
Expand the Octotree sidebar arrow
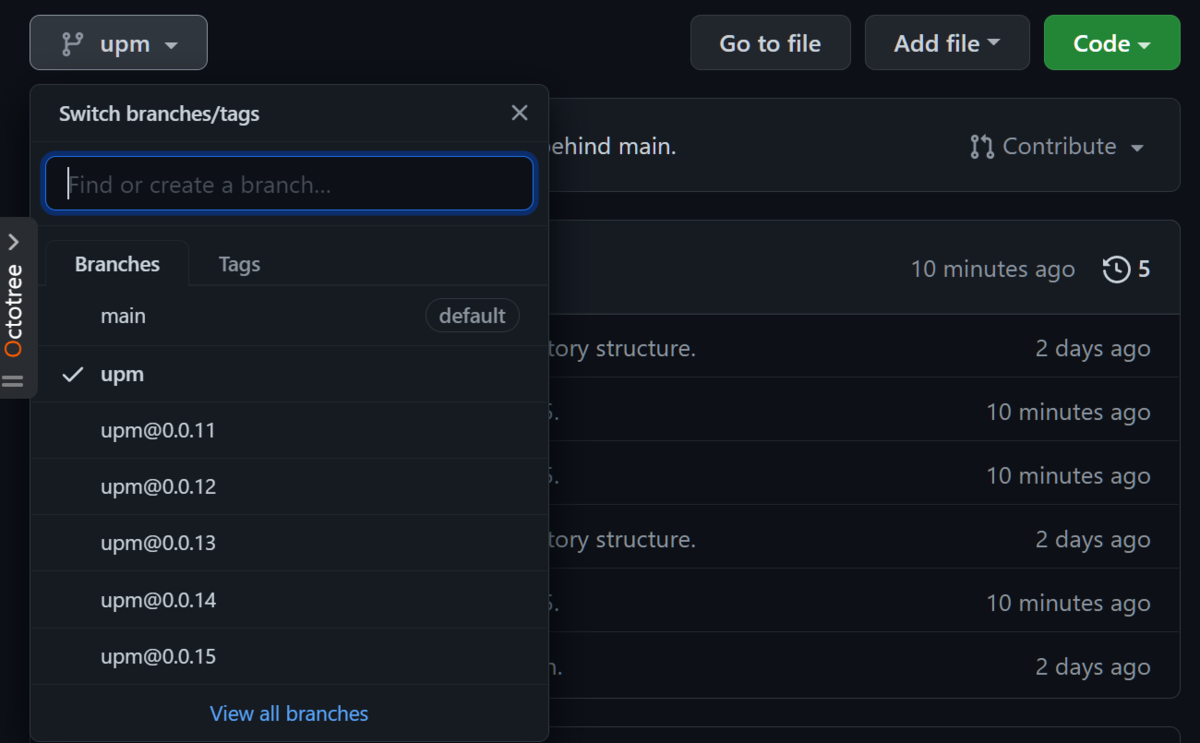[x=14, y=240]
